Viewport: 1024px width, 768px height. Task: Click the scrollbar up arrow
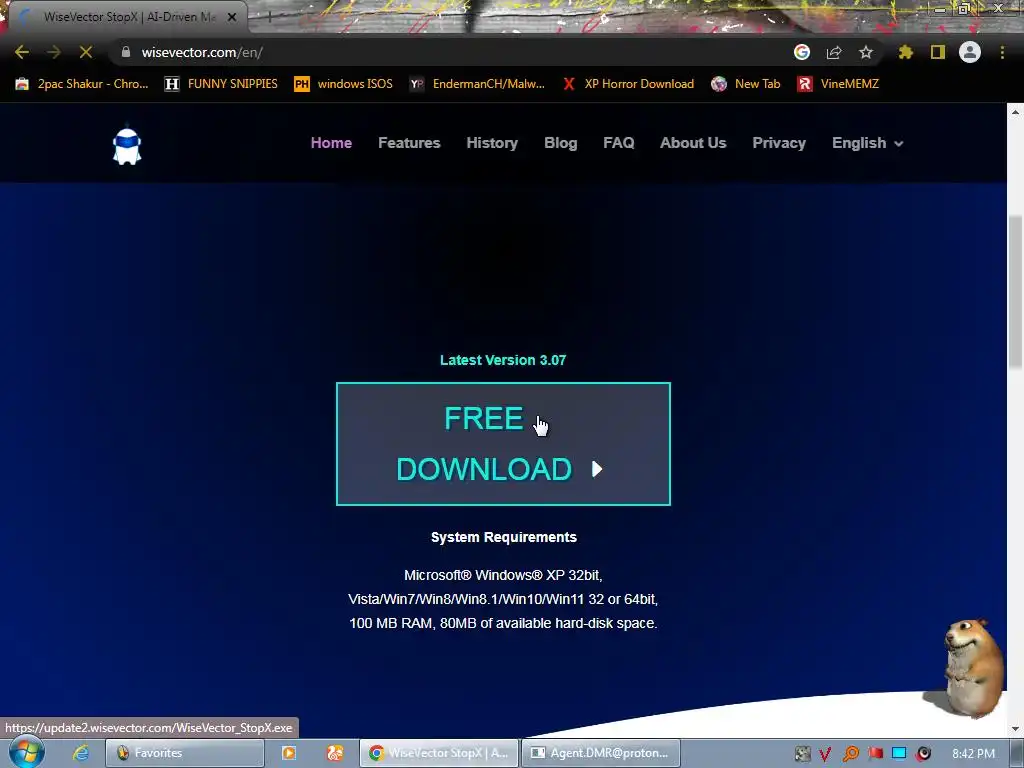[x=1015, y=112]
